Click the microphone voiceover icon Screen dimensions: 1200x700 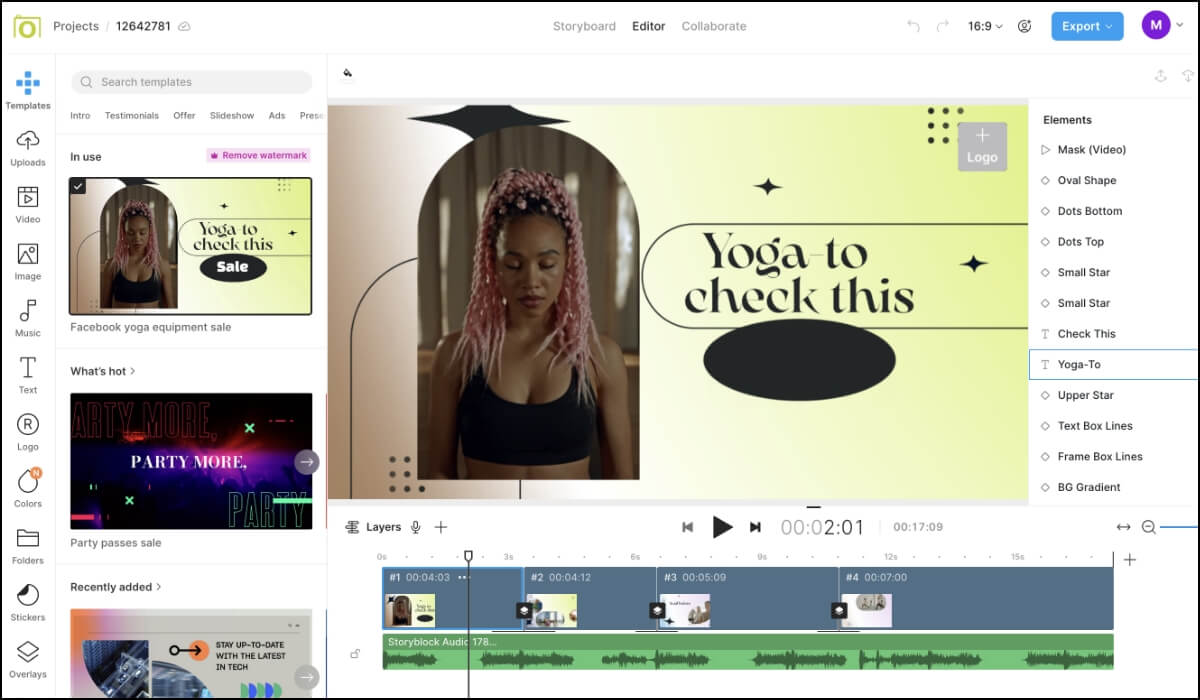point(415,527)
